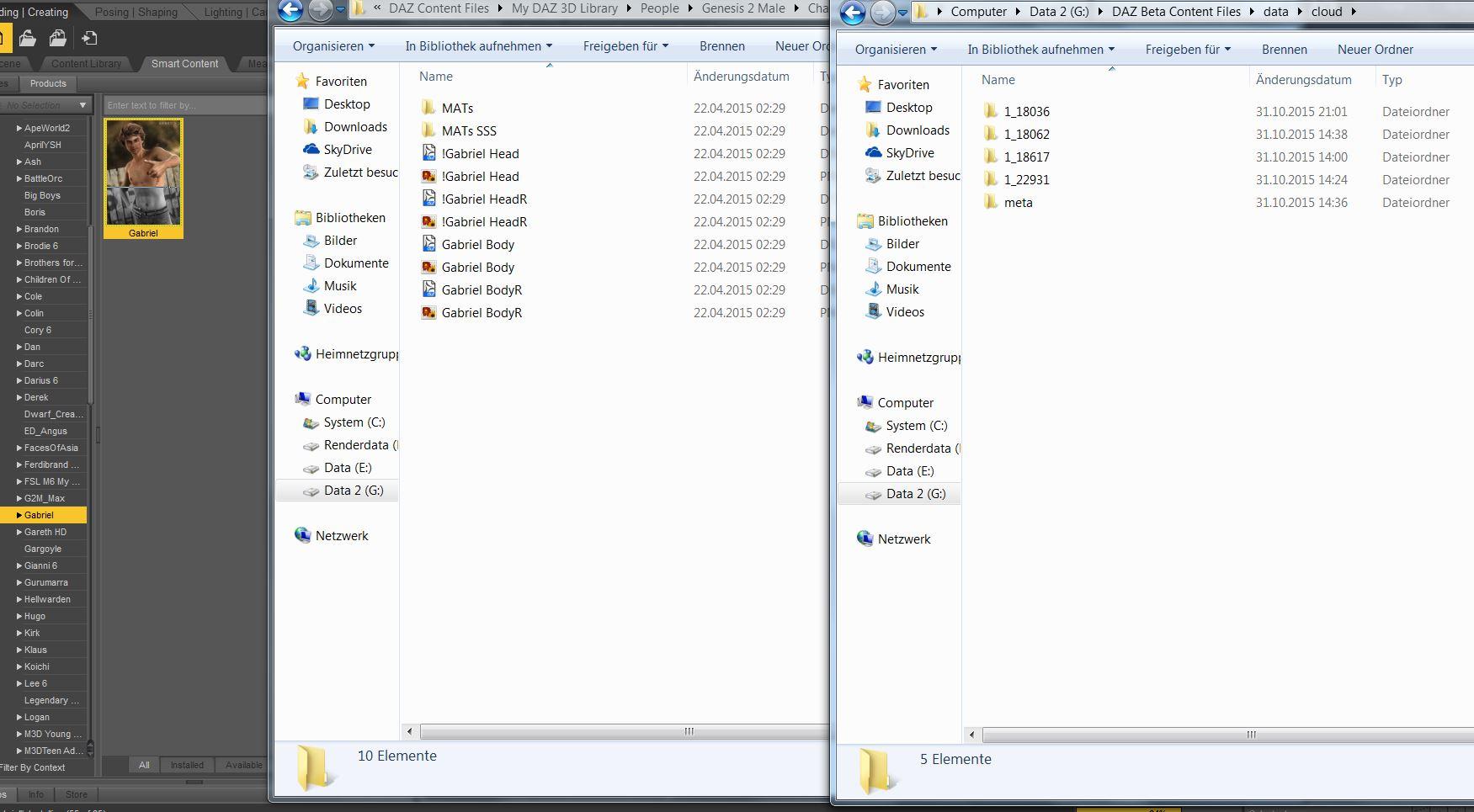Expand the Gabriel product tree arrow
Screen dimensions: 1474x812
(x=19, y=515)
